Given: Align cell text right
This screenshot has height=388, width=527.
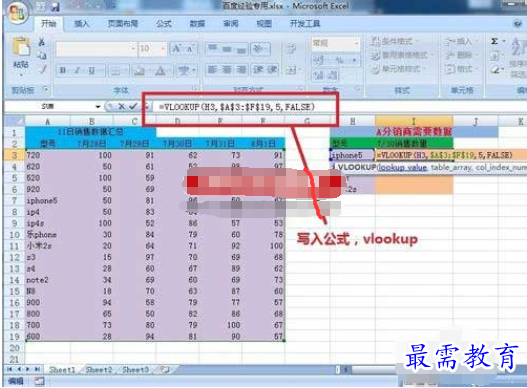Looking at the screenshot, I should tap(241, 70).
